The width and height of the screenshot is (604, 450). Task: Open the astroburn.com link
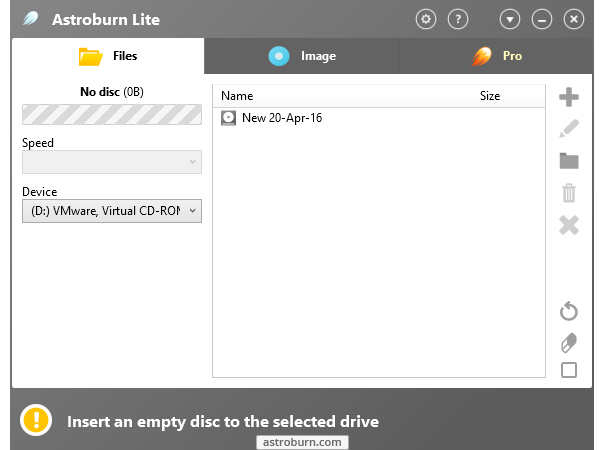302,442
